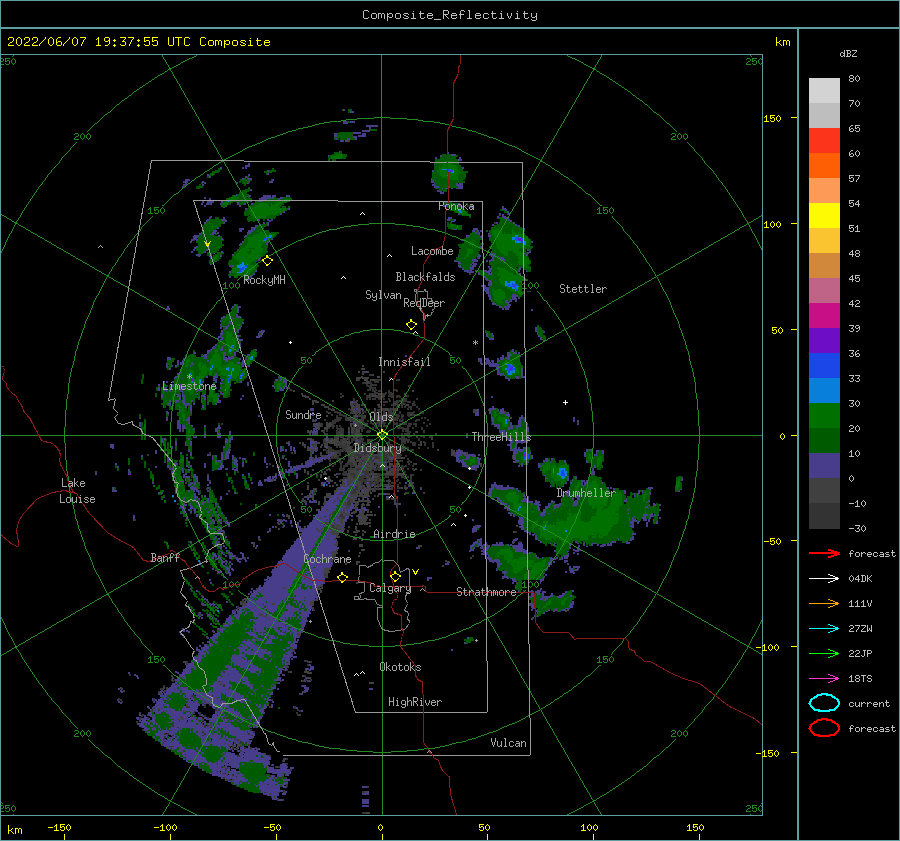
Task: Select the orange 60 dBZ swatch
Action: pyautogui.click(x=824, y=165)
